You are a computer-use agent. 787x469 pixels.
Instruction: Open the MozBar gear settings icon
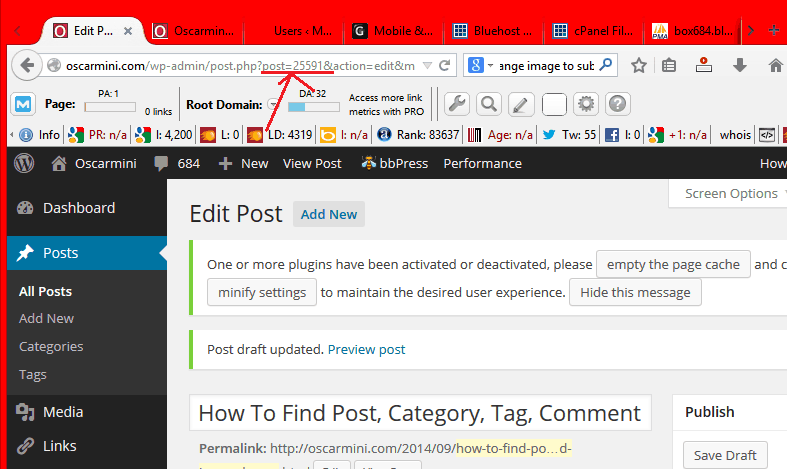coord(585,104)
